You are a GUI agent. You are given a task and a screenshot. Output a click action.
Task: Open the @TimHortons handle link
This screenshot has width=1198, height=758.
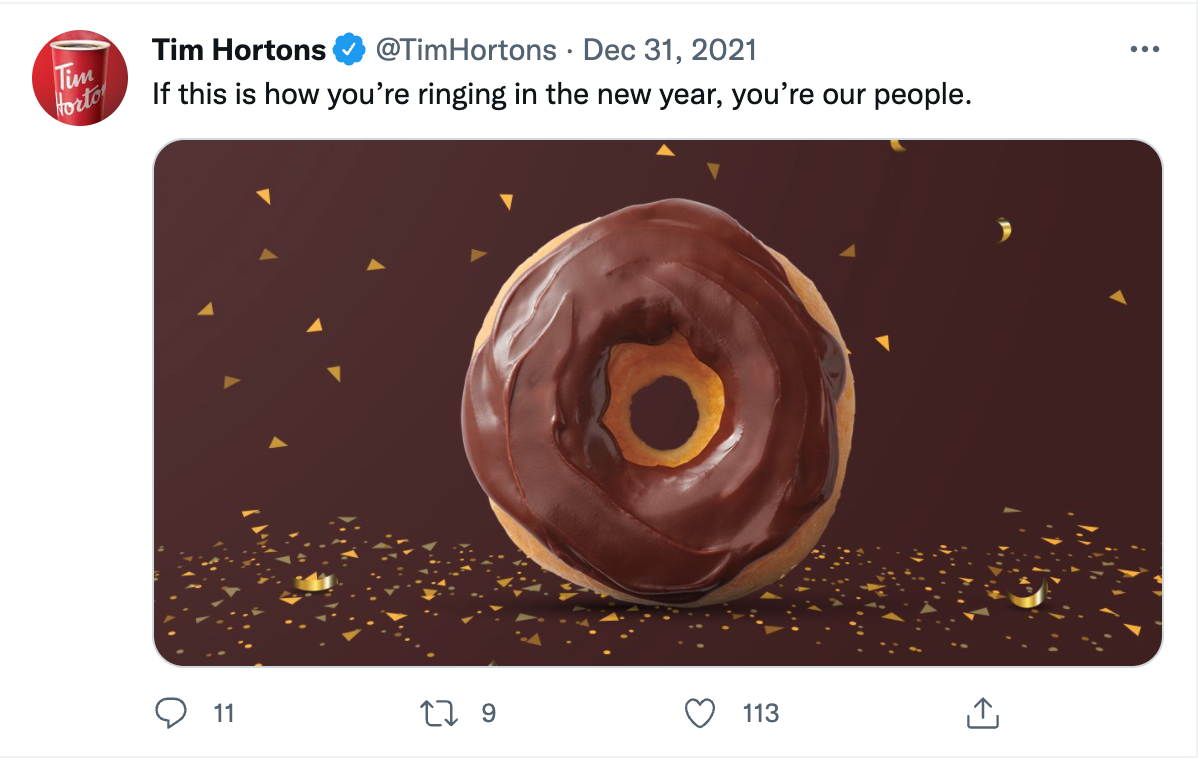coord(466,50)
